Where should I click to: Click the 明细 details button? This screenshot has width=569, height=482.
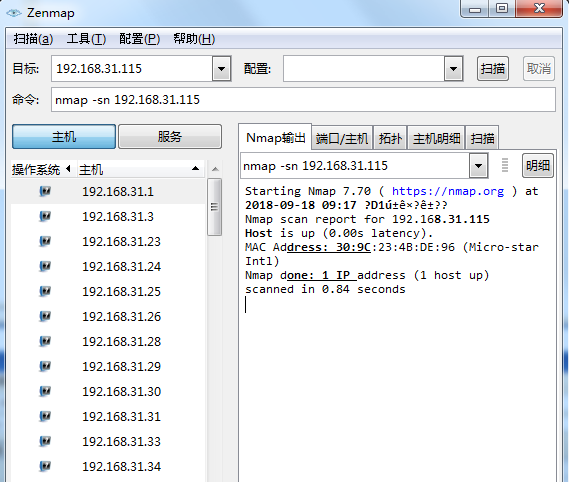[x=538, y=166]
